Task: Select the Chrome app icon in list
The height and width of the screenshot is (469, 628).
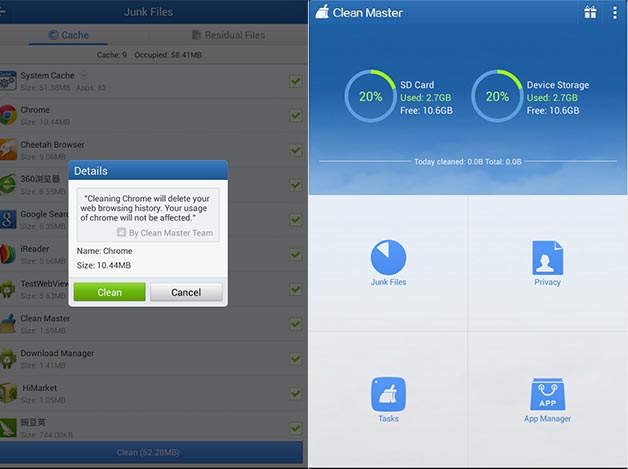Action: [8, 115]
